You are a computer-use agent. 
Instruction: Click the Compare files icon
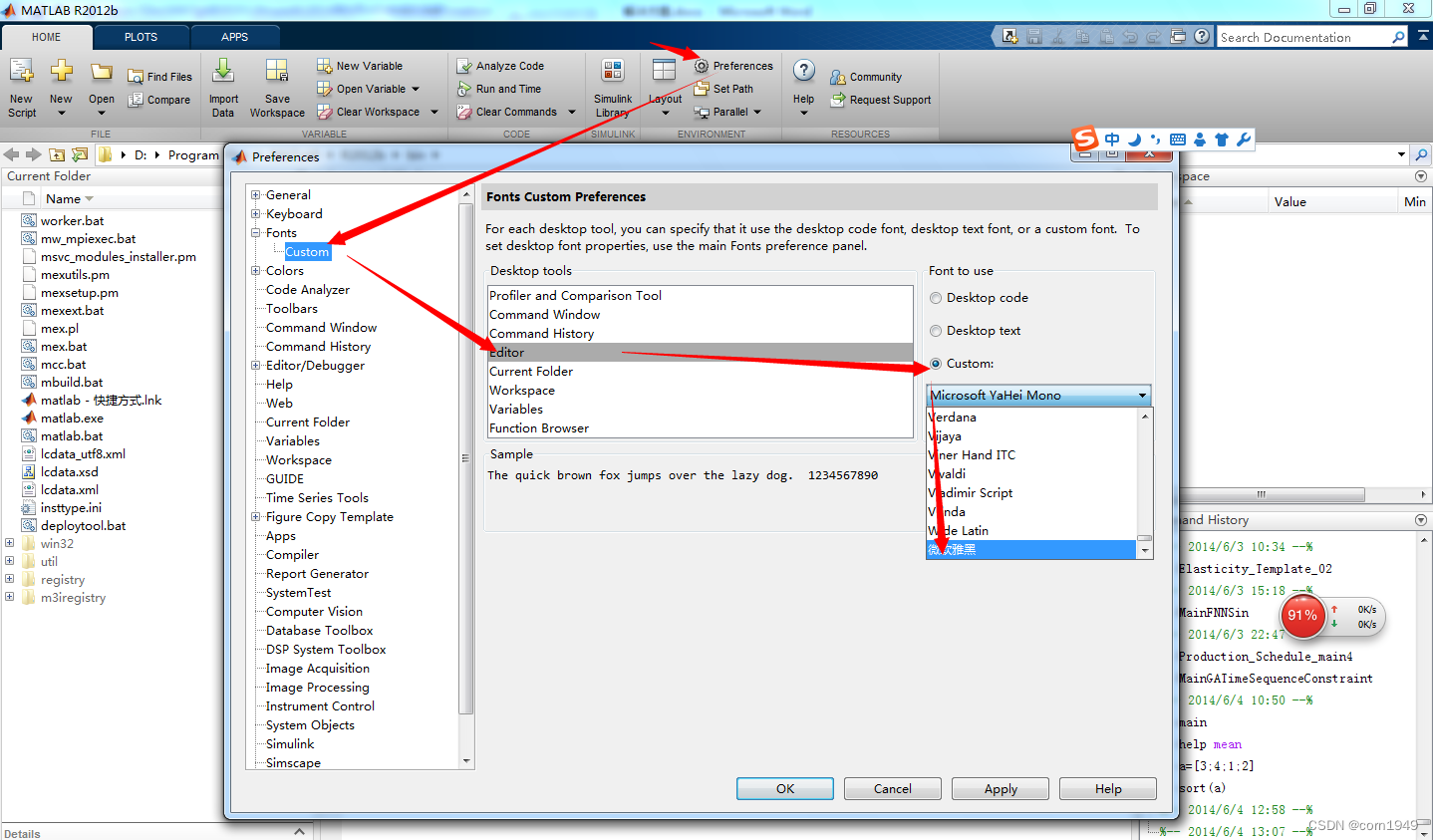[136, 100]
